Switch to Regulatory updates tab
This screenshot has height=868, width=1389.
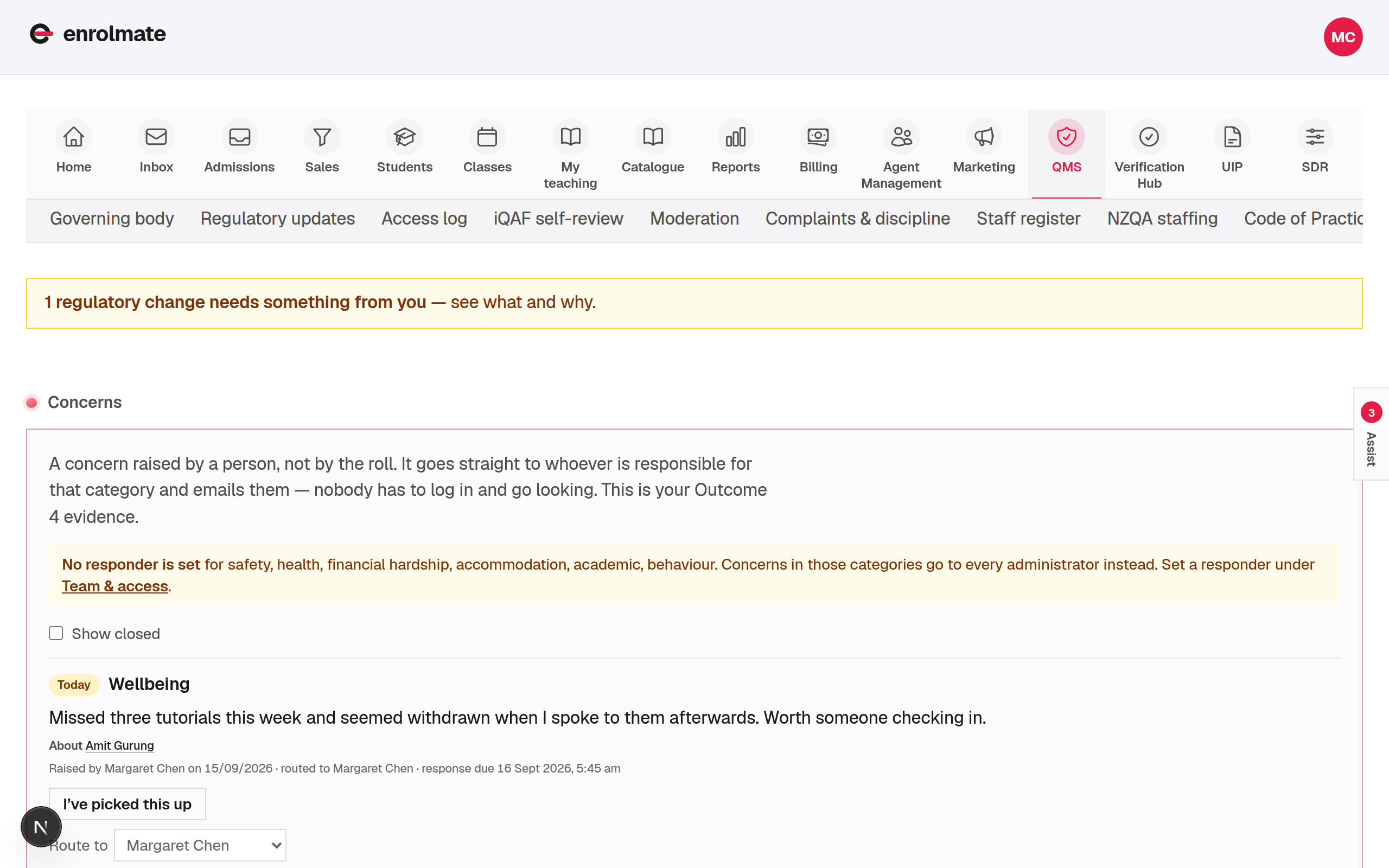point(278,219)
